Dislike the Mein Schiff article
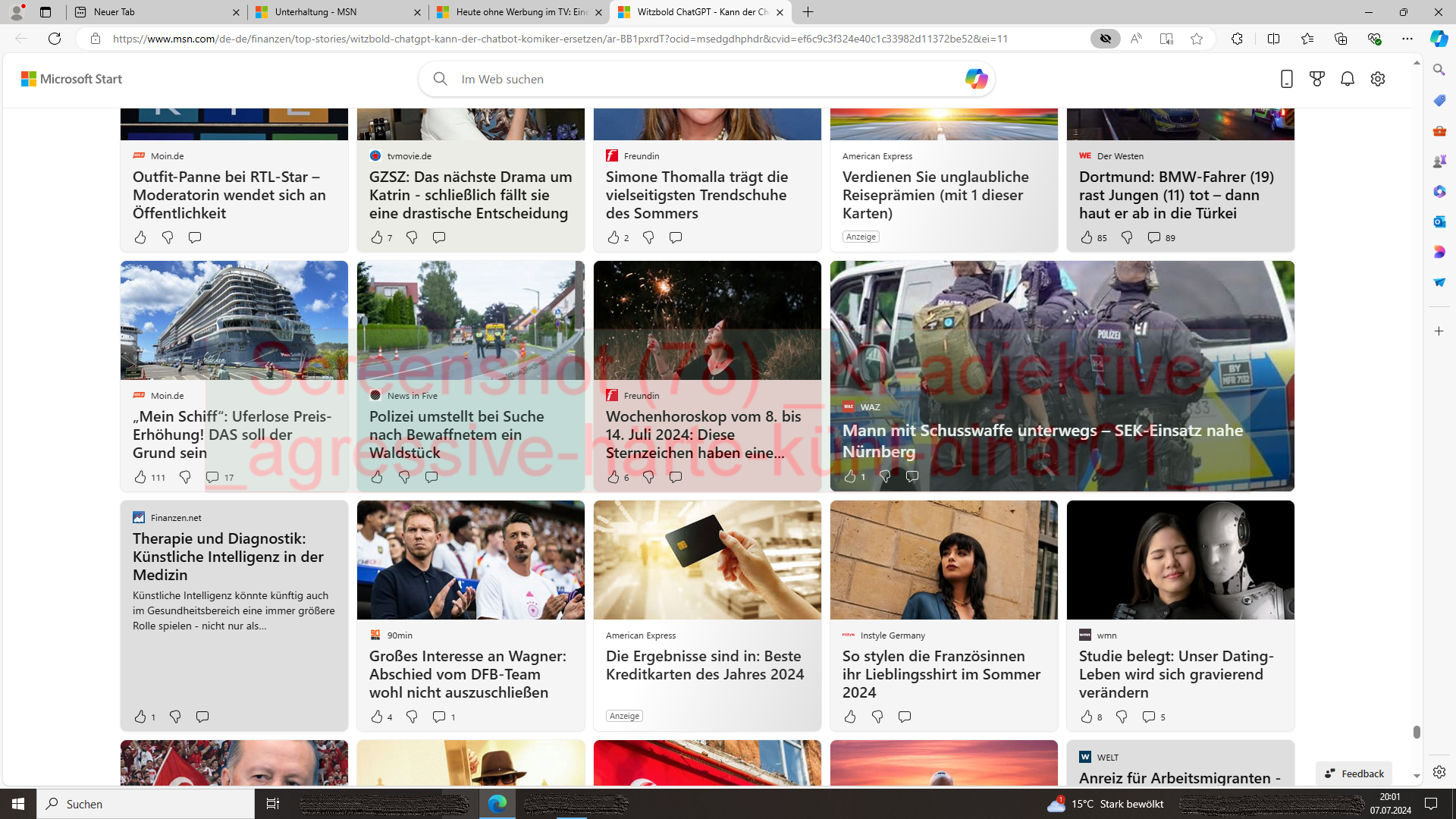This screenshot has height=819, width=1456. click(185, 477)
